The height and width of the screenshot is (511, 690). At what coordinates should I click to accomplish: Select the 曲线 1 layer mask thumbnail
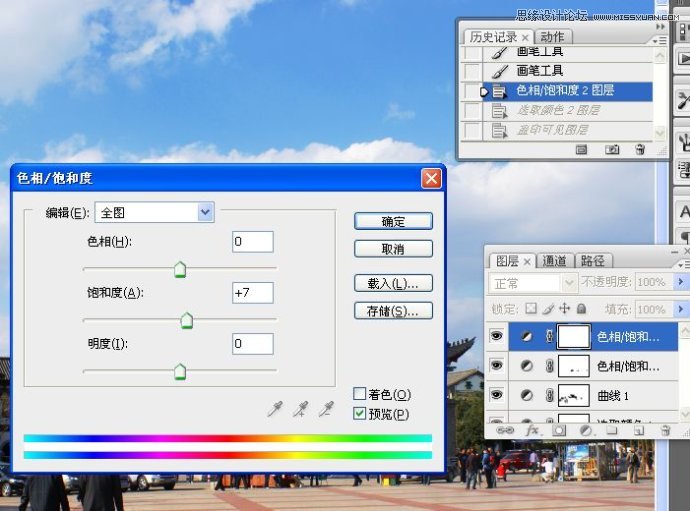click(574, 395)
